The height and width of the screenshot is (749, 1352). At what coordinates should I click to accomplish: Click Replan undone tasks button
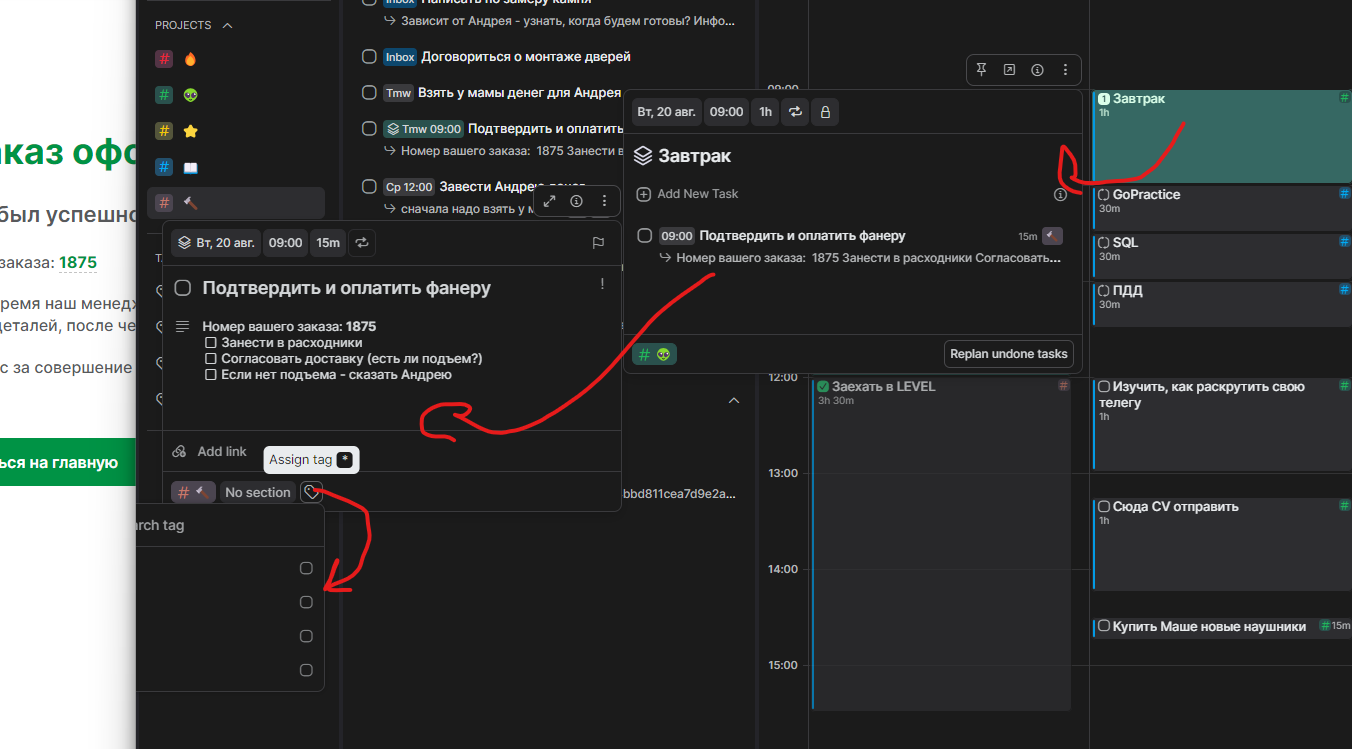click(1009, 354)
